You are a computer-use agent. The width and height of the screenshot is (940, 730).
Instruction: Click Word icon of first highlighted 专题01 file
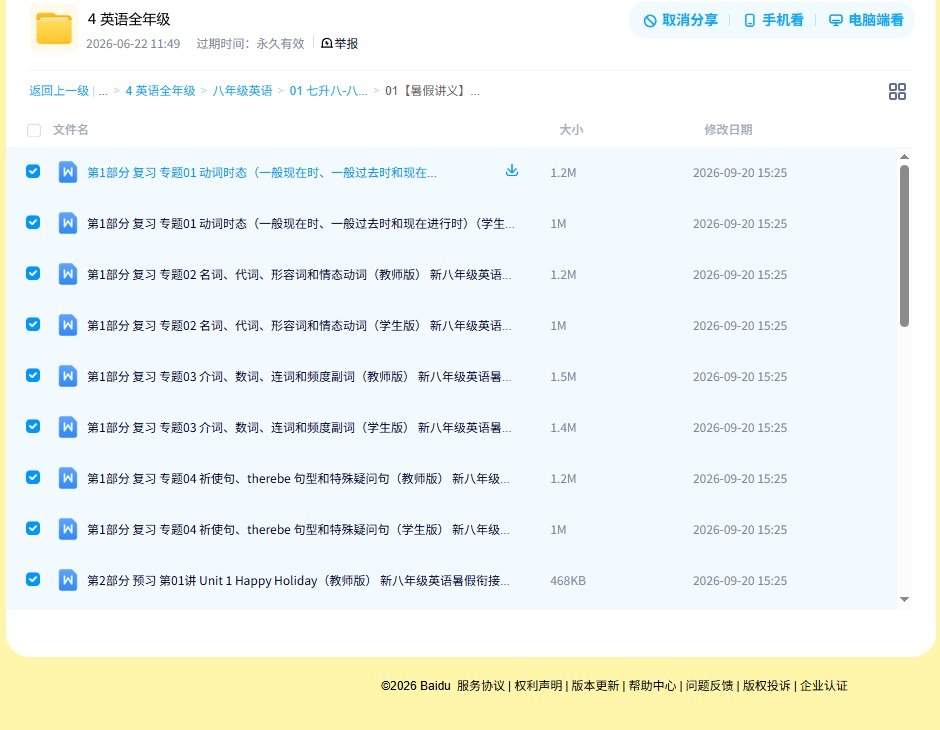coord(68,172)
